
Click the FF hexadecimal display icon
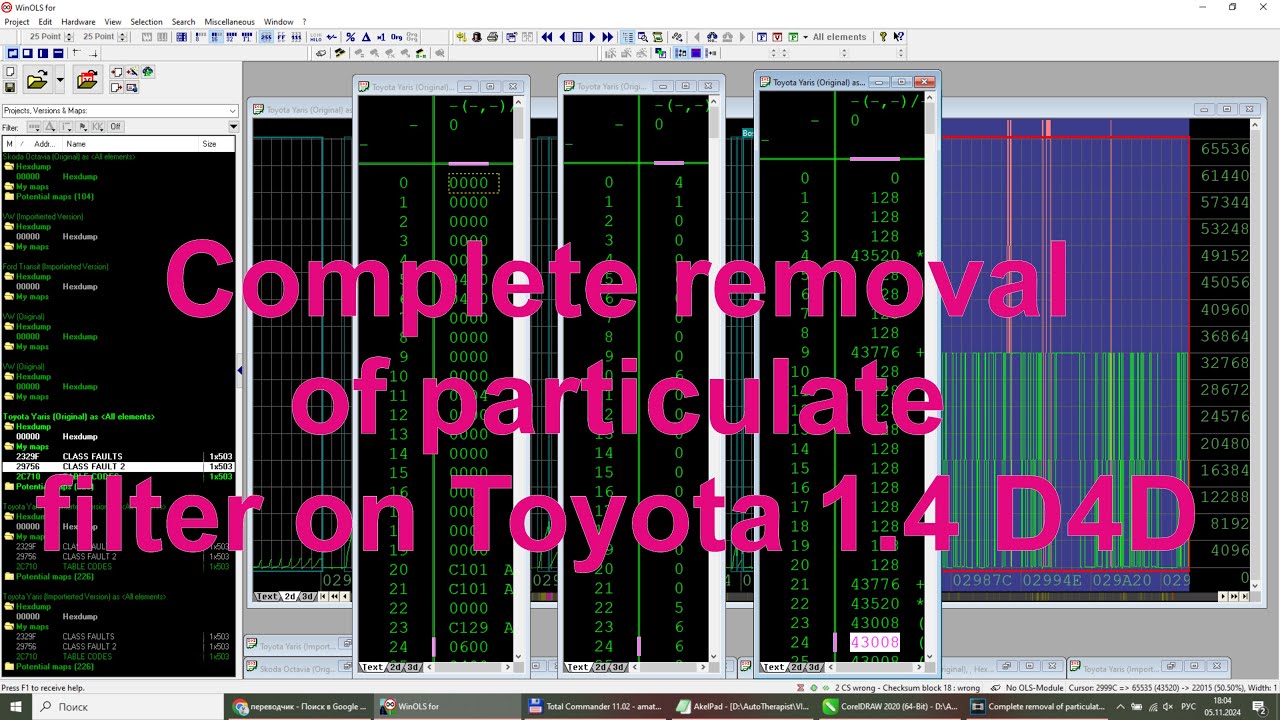tap(282, 37)
